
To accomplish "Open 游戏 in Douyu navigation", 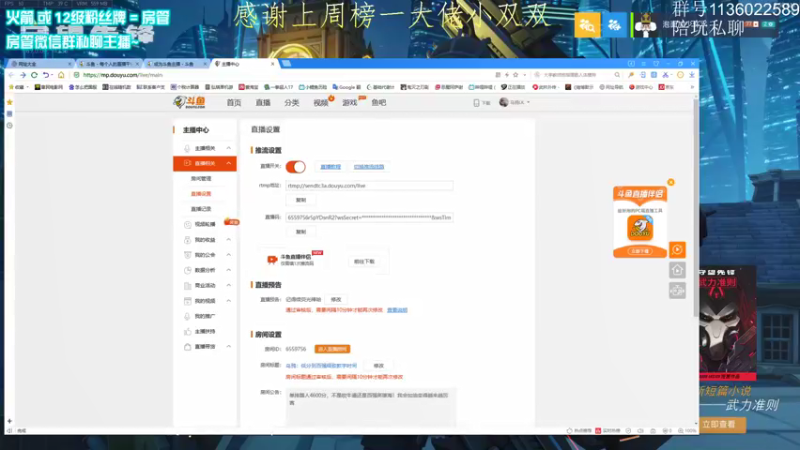I will point(349,103).
